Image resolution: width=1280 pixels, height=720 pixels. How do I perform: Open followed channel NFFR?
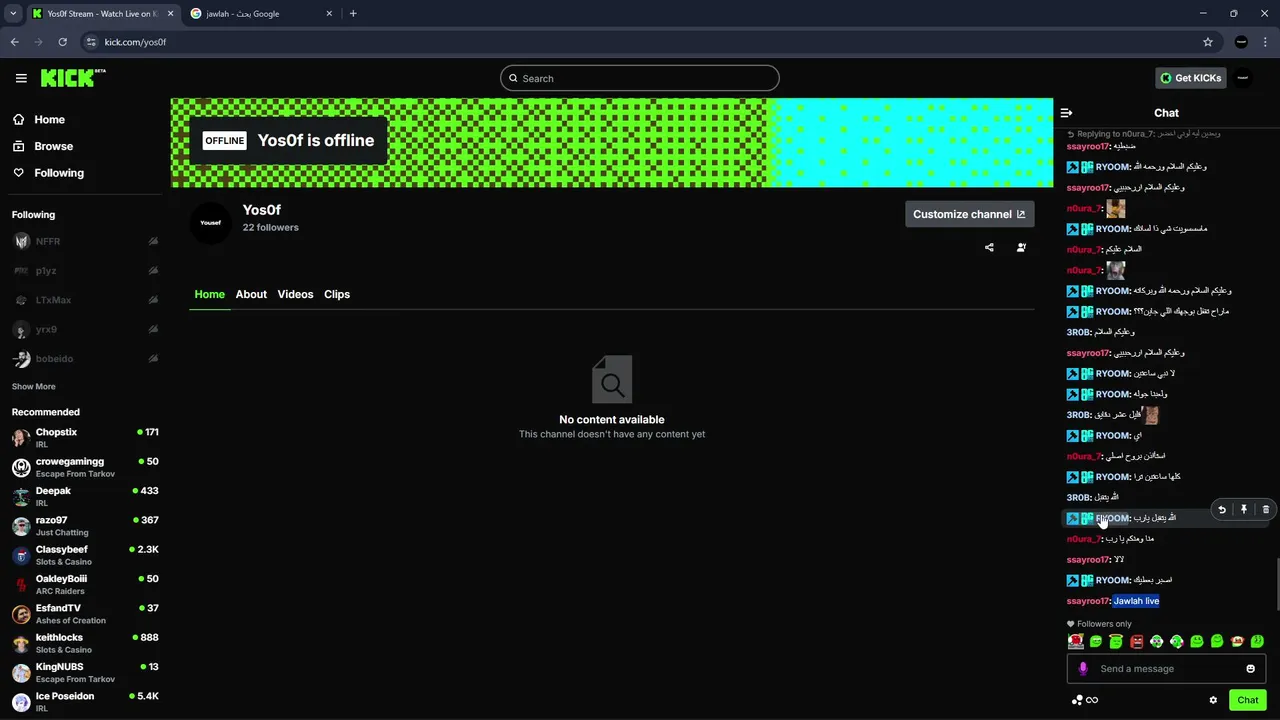click(x=85, y=241)
